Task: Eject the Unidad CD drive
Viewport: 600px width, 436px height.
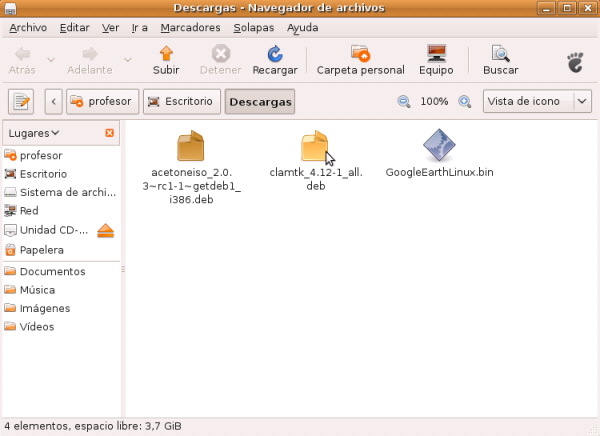Action: click(107, 231)
